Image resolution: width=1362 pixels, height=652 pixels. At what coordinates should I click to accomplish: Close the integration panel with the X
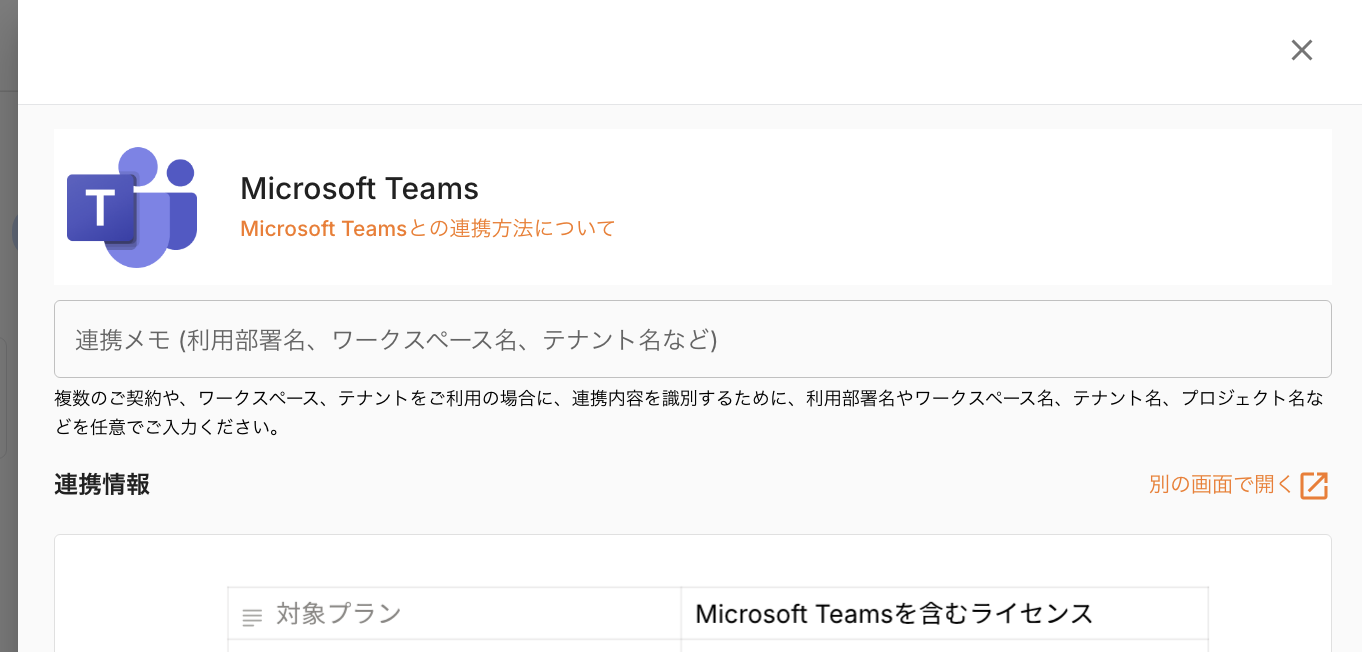click(1301, 50)
